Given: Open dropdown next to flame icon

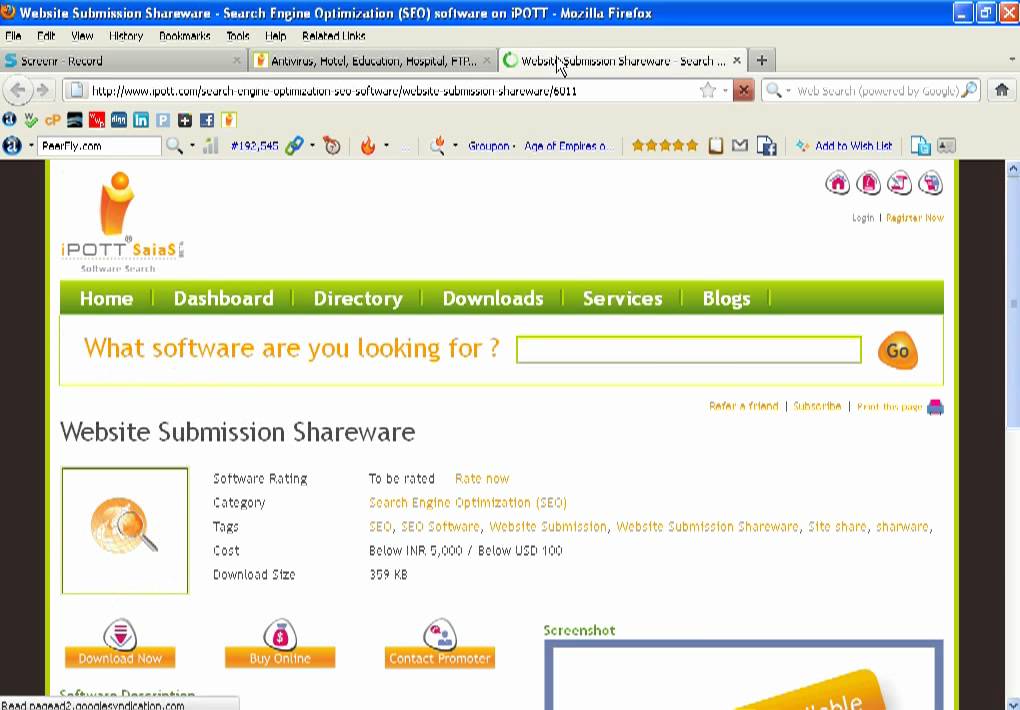Looking at the screenshot, I should [386, 146].
